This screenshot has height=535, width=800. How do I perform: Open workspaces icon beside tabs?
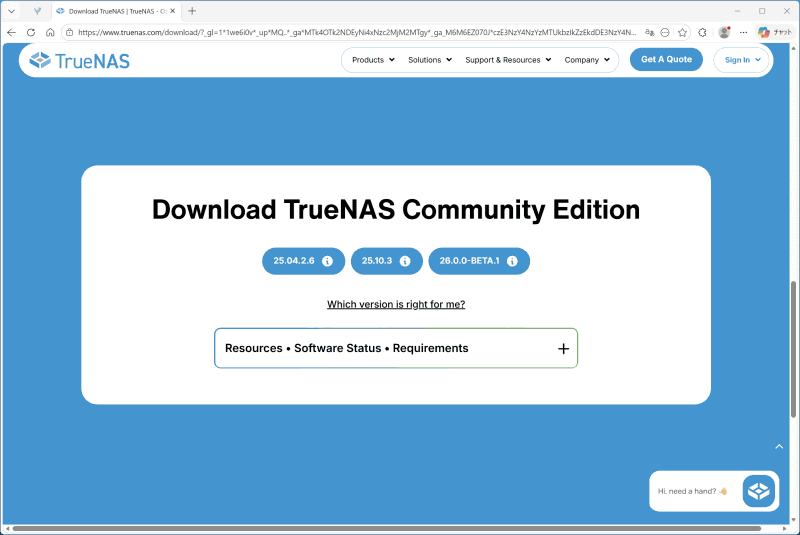(x=37, y=11)
